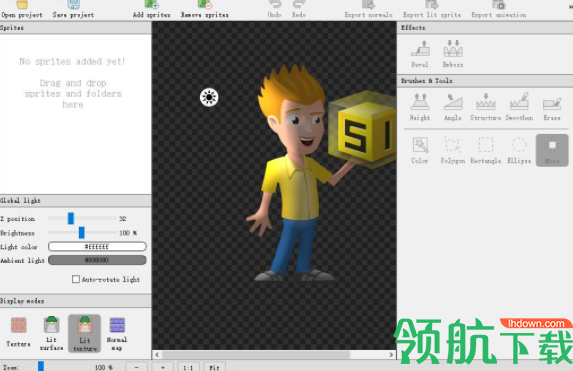This screenshot has width=573, height=371.
Task: Open the Ambient light color field
Action: pyautogui.click(x=97, y=260)
